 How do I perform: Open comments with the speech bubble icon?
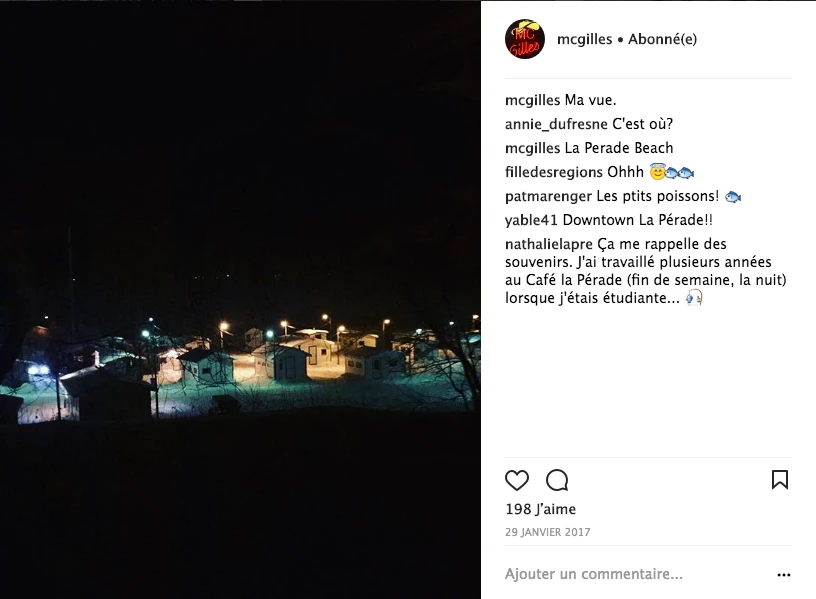(x=557, y=480)
